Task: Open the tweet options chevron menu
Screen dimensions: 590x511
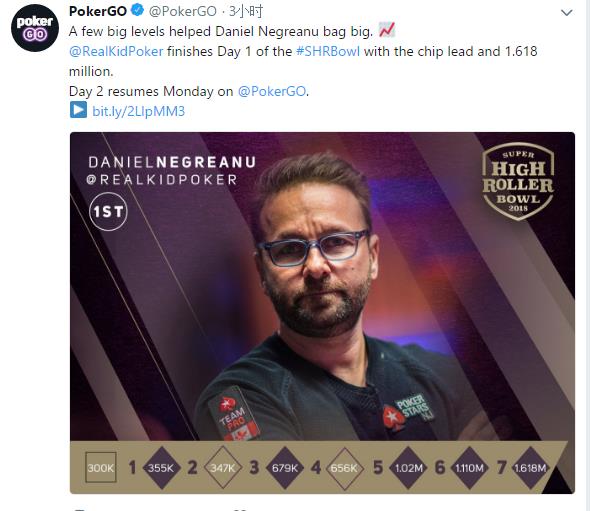Action: [567, 13]
